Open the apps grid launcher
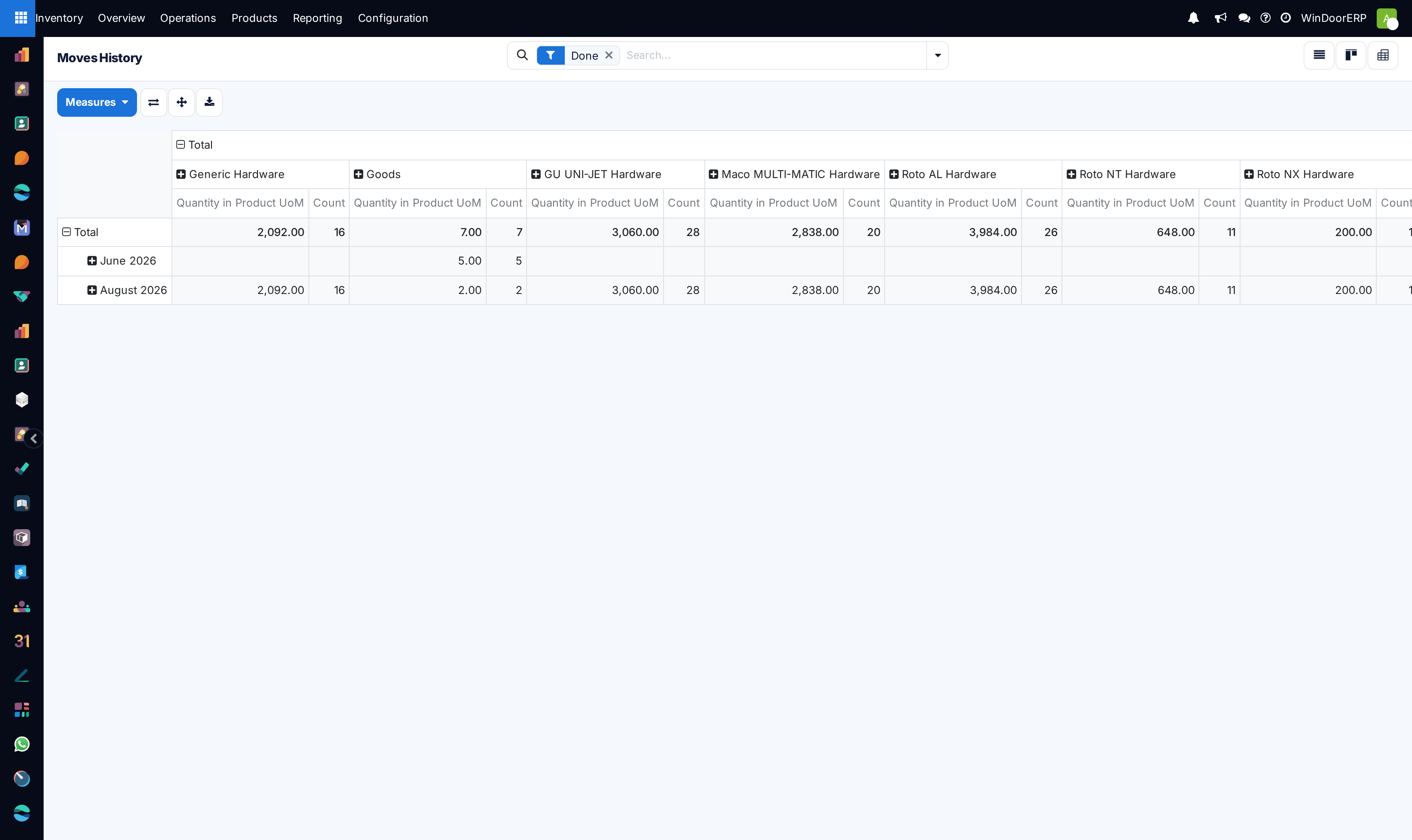This screenshot has width=1412, height=840. click(21, 18)
